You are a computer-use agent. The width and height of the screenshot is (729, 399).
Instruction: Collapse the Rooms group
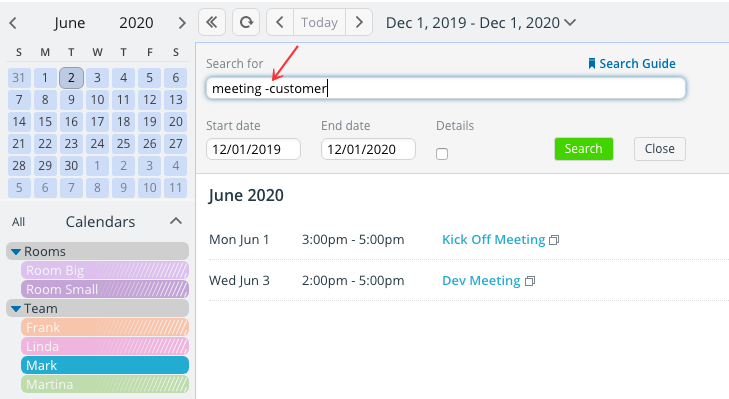coord(16,252)
